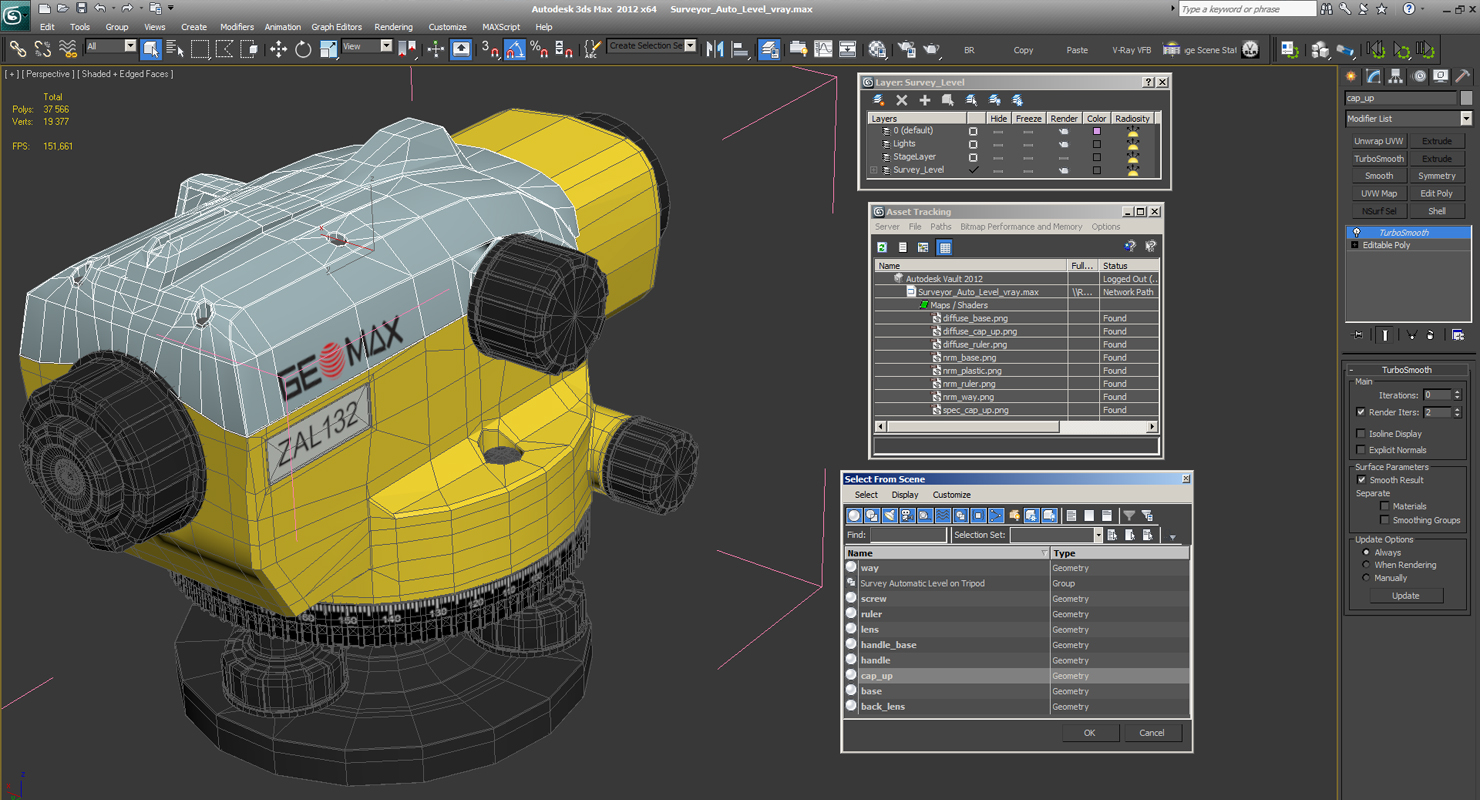Open the Graph Editors menu
The width and height of the screenshot is (1480, 800).
tap(336, 27)
